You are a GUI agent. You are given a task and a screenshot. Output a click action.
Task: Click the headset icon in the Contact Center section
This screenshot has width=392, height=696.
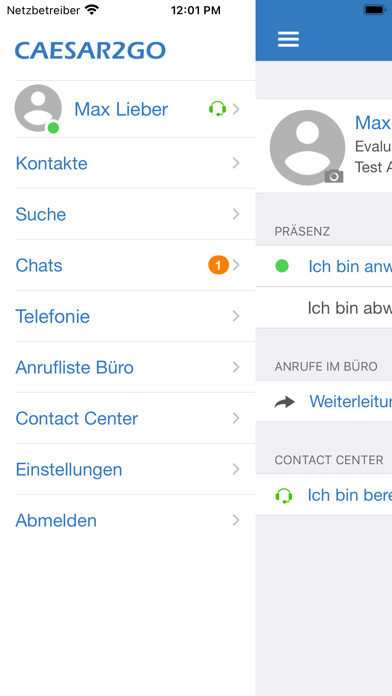284,495
